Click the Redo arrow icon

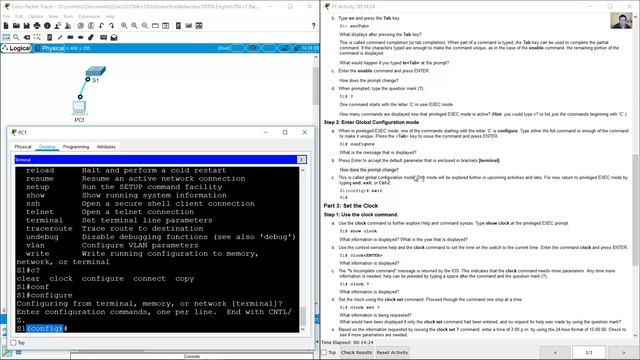(x=111, y=26)
